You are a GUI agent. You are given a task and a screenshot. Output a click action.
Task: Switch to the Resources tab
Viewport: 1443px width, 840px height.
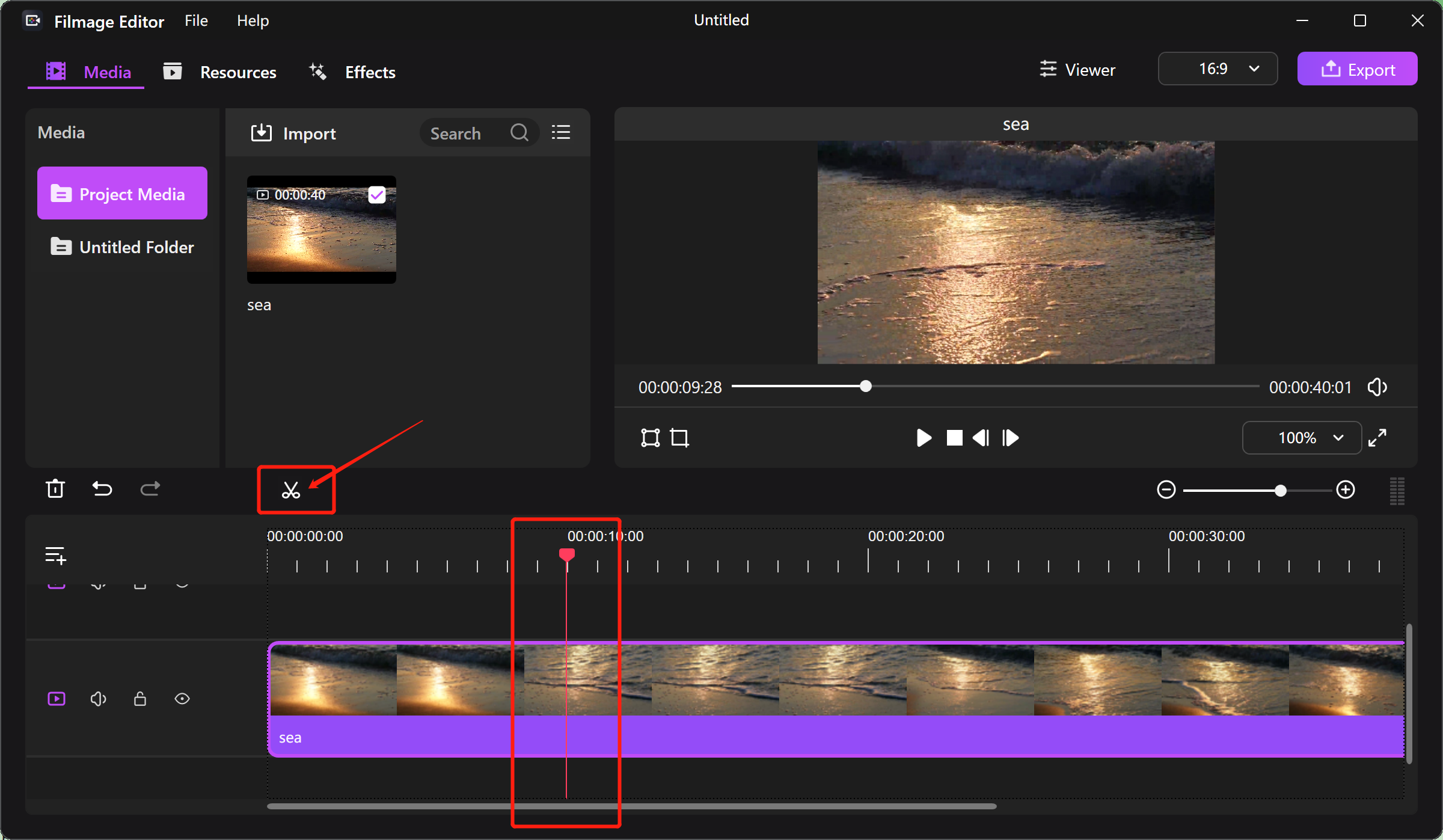click(x=219, y=72)
